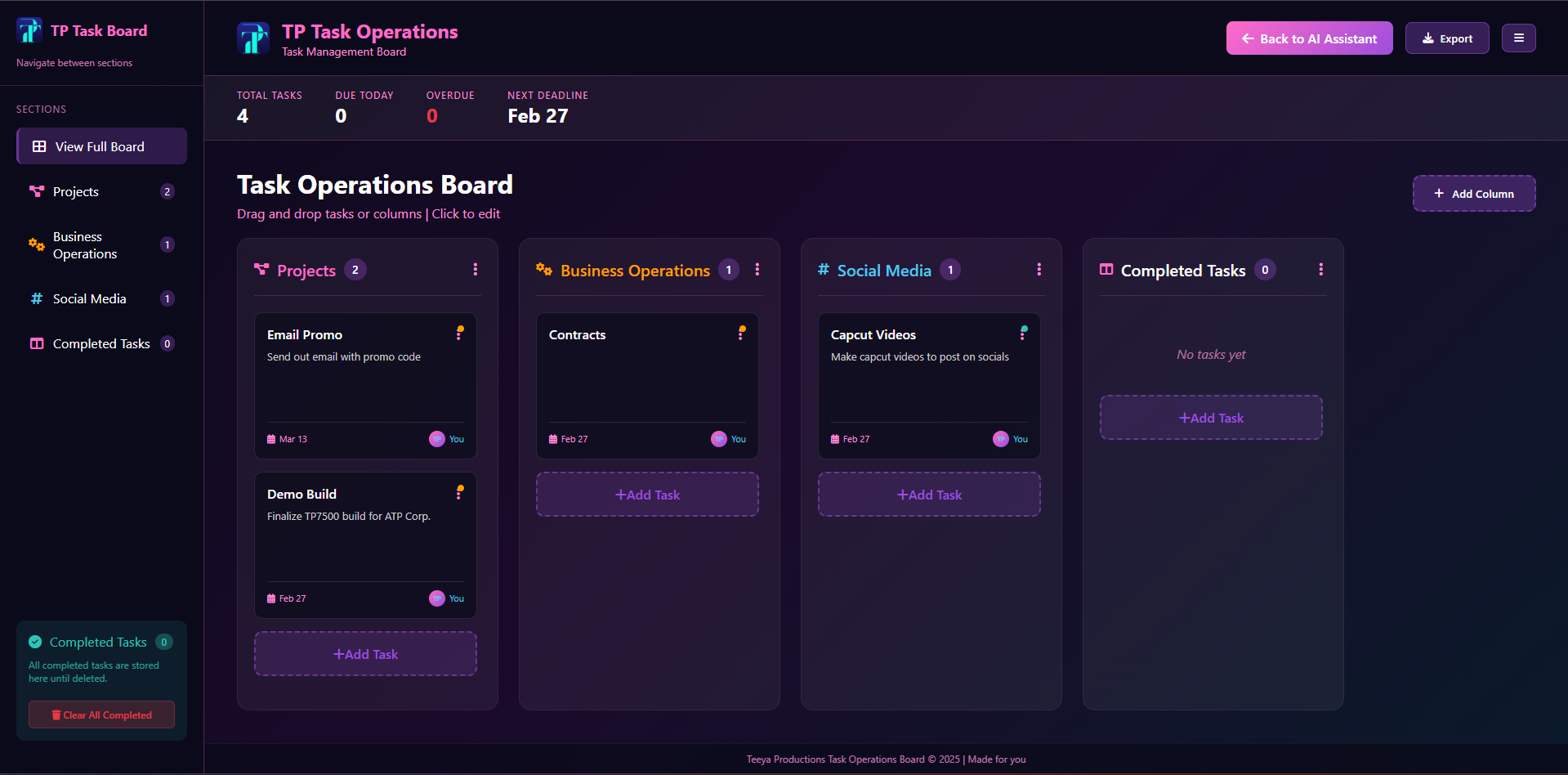Select the hashtag icon for Social Media
The image size is (1568, 775).
[36, 298]
